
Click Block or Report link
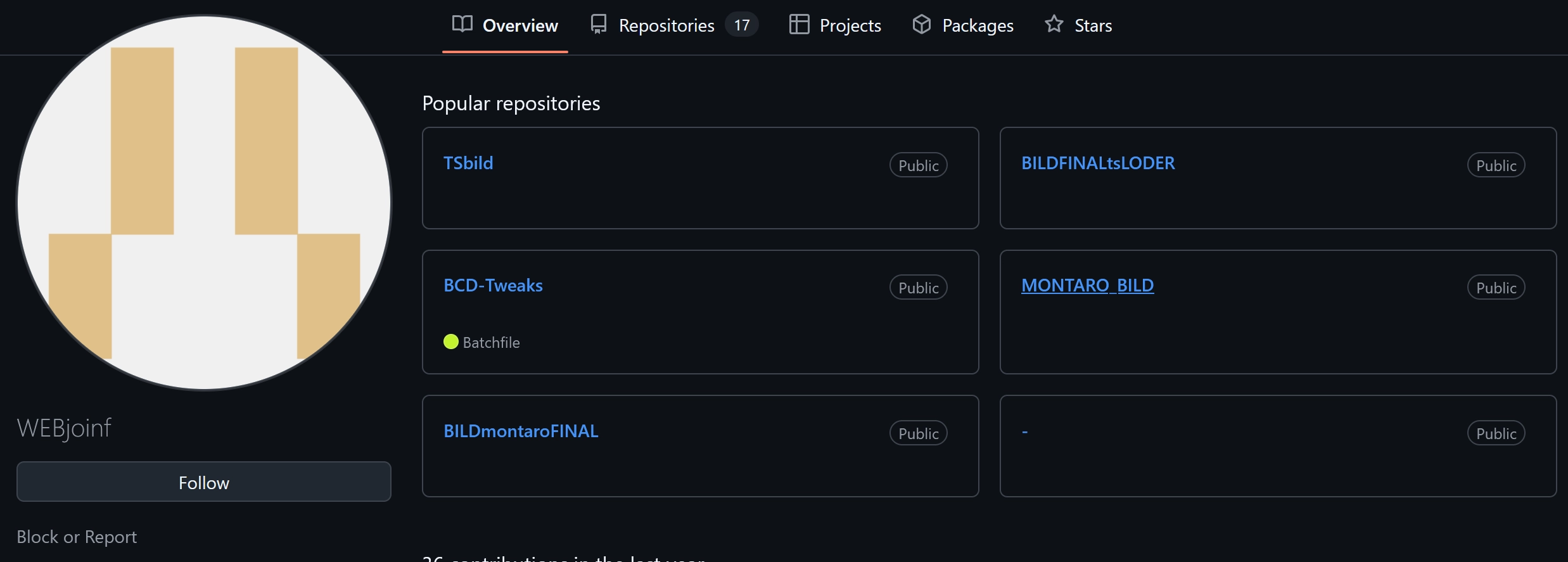[77, 537]
